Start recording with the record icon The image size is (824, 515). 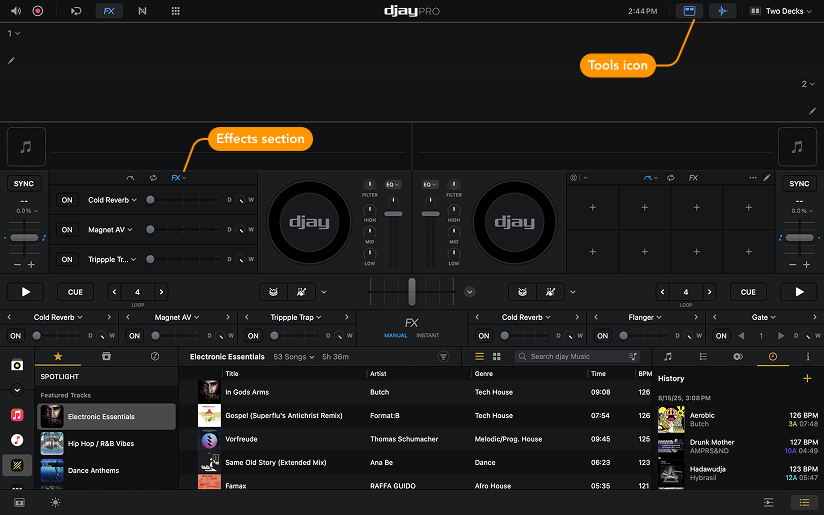(x=38, y=11)
